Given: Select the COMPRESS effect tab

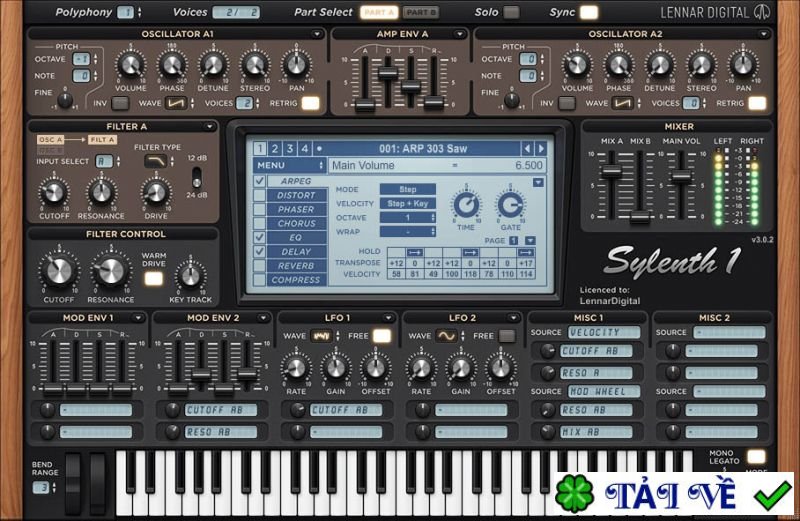Looking at the screenshot, I should (296, 280).
